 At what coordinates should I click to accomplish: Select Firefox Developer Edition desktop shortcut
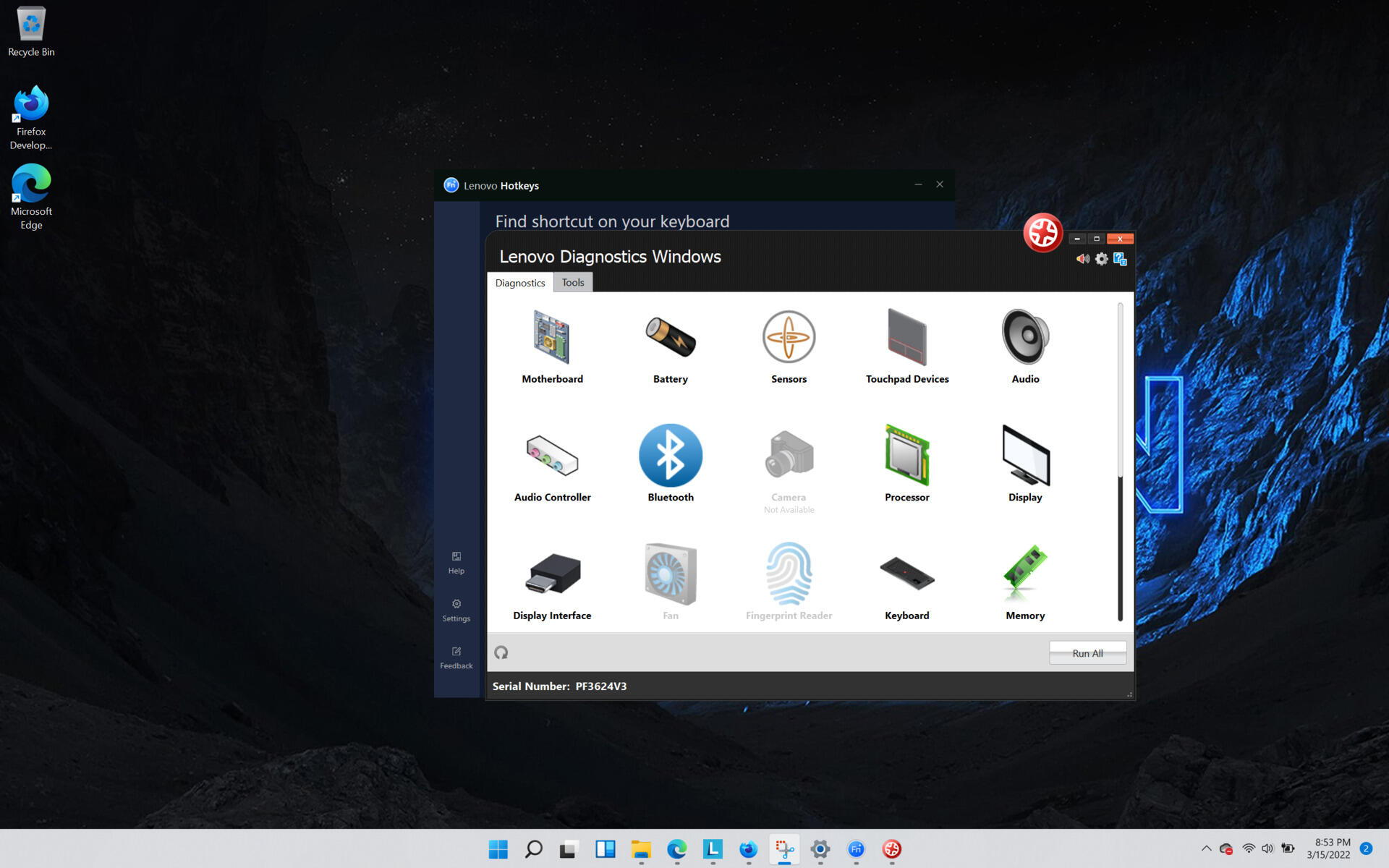[x=31, y=118]
